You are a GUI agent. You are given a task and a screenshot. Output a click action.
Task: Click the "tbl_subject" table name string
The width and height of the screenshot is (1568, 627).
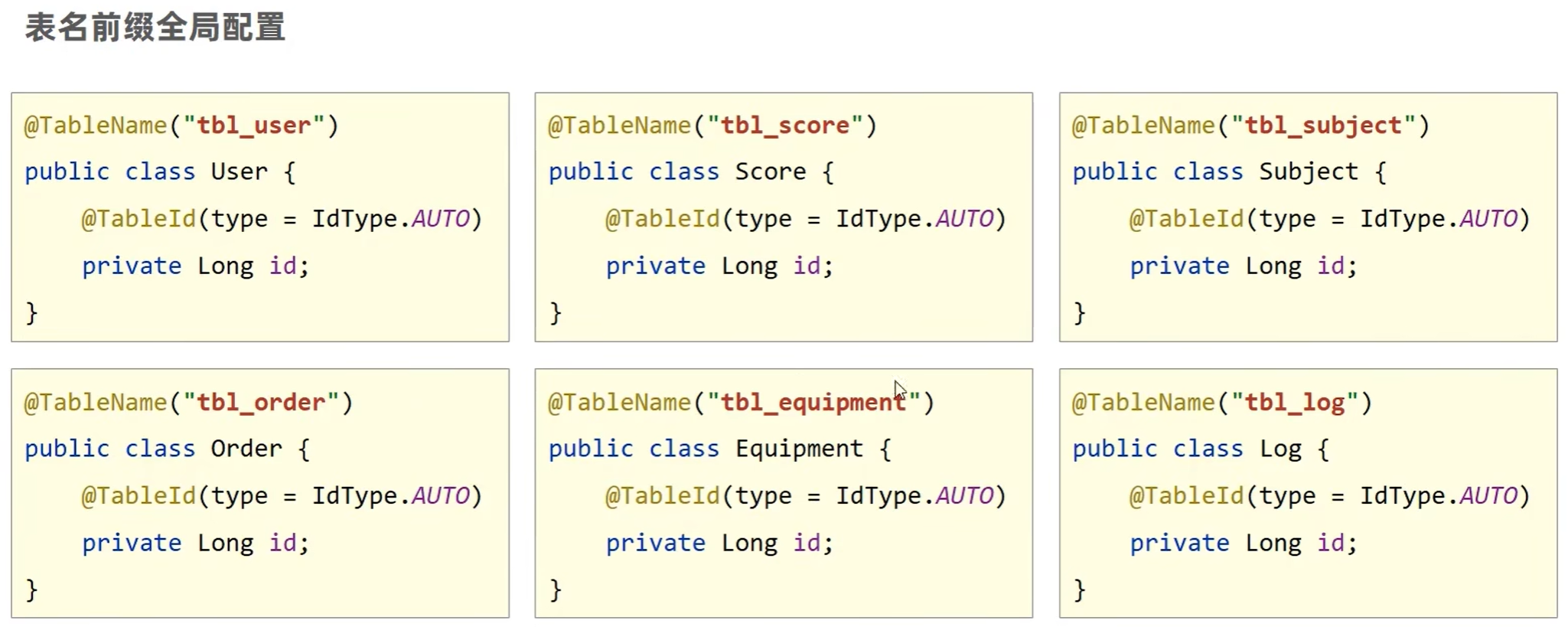(x=1324, y=126)
